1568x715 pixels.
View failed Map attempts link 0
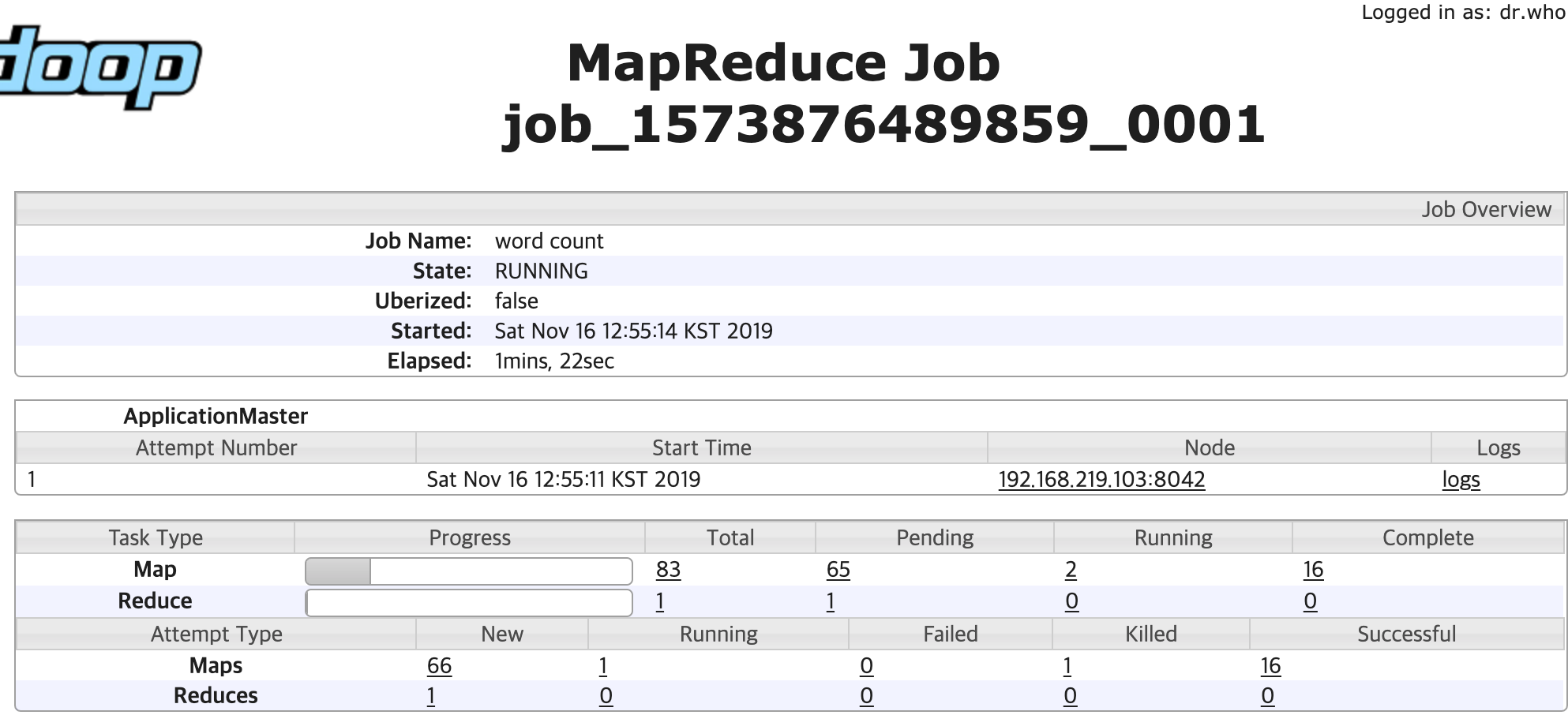pos(866,665)
